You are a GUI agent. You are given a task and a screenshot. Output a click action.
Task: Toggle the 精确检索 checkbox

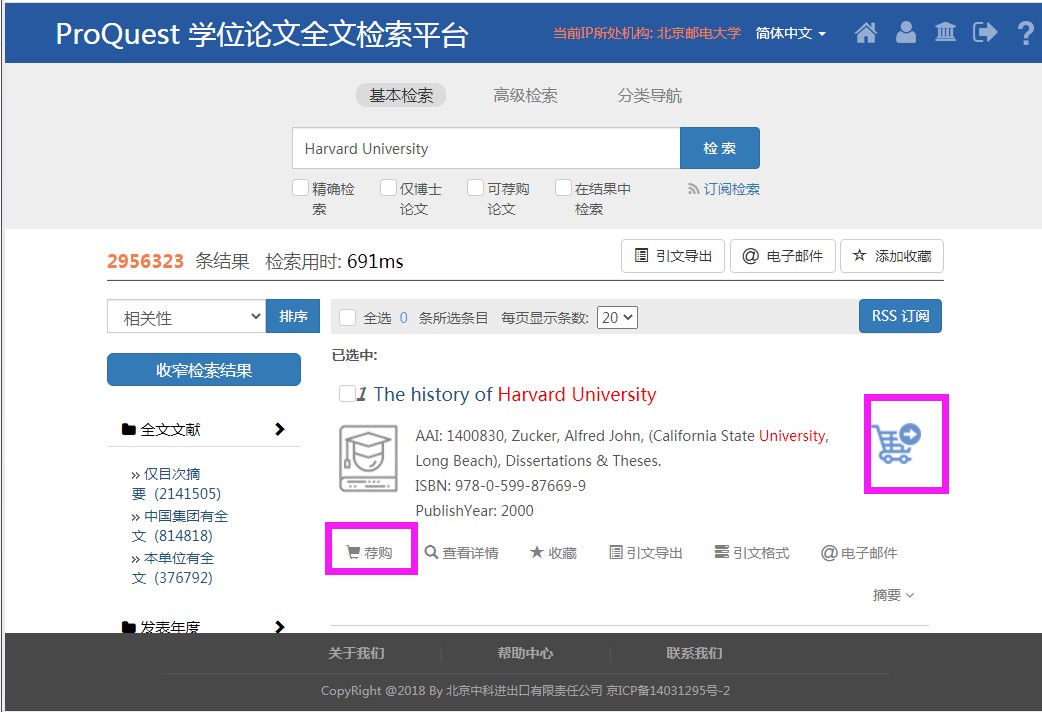(300, 188)
